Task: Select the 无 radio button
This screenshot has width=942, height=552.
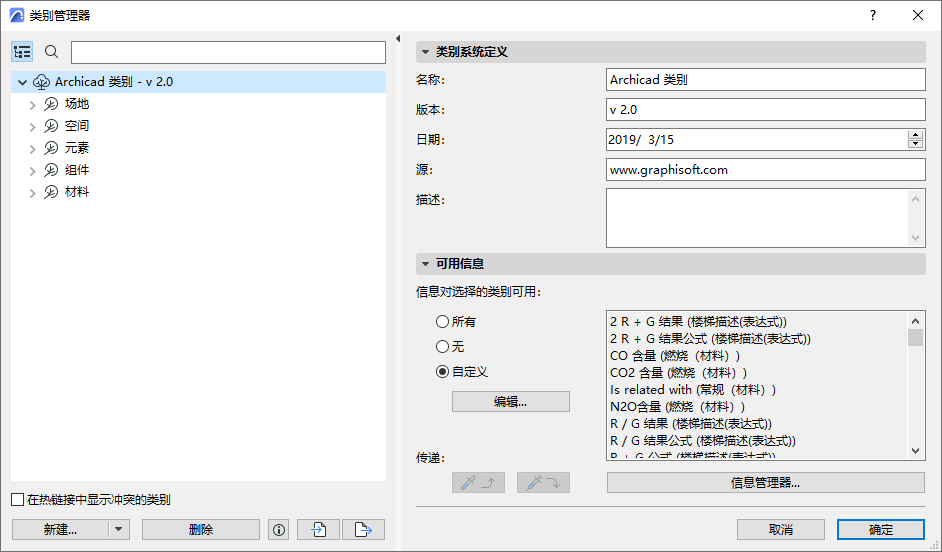Action: point(442,347)
